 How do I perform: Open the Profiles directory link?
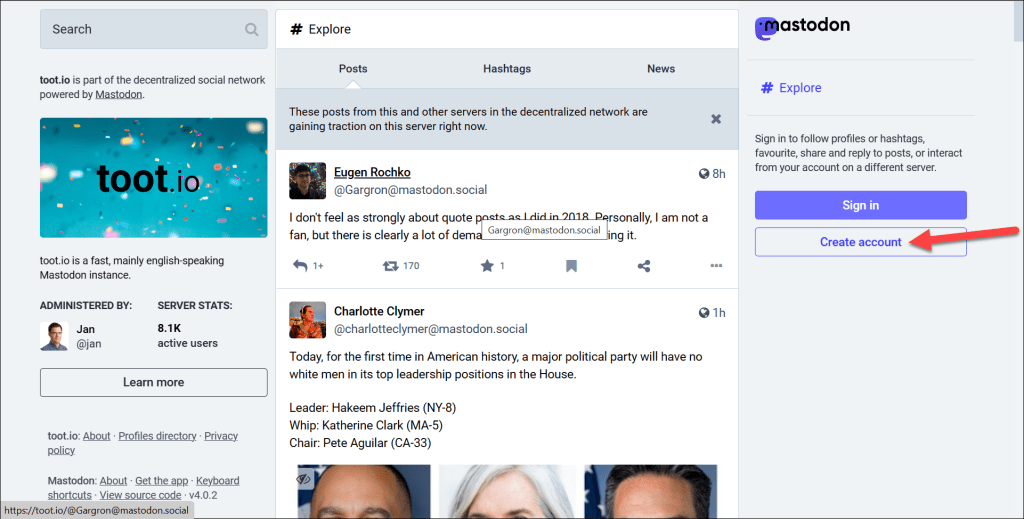(157, 436)
